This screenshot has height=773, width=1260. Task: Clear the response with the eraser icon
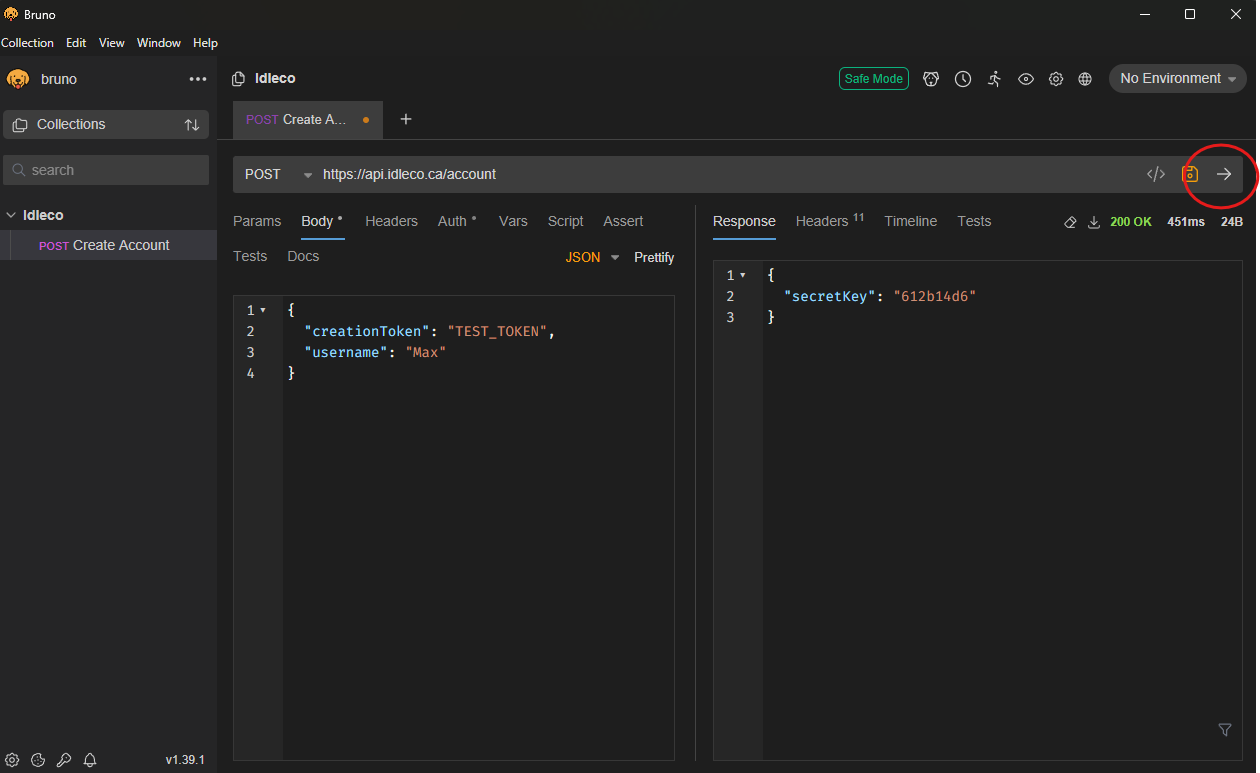click(x=1070, y=222)
